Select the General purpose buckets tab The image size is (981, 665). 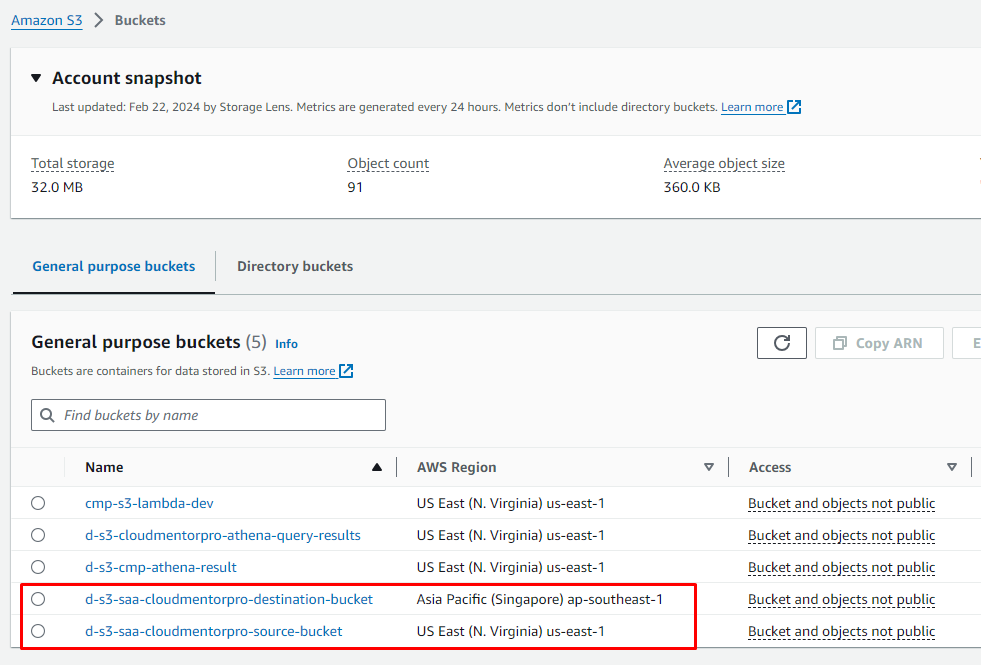(113, 266)
